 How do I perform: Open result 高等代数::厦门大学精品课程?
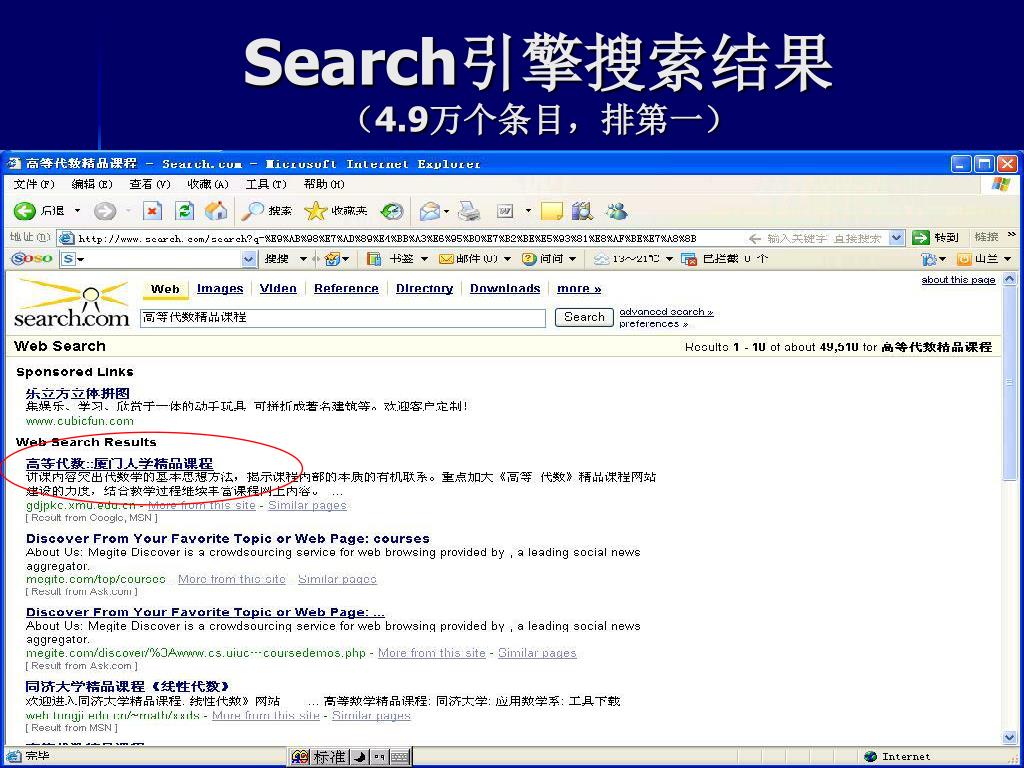[120, 464]
